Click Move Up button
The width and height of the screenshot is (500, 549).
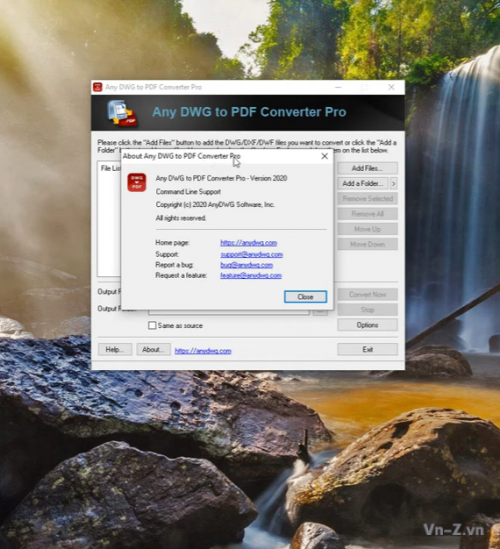point(367,229)
